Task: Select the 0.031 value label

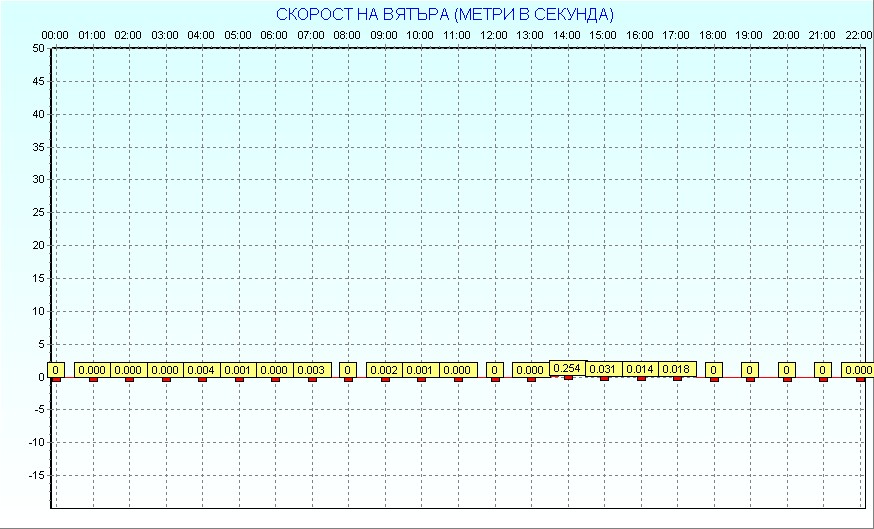Action: point(603,369)
